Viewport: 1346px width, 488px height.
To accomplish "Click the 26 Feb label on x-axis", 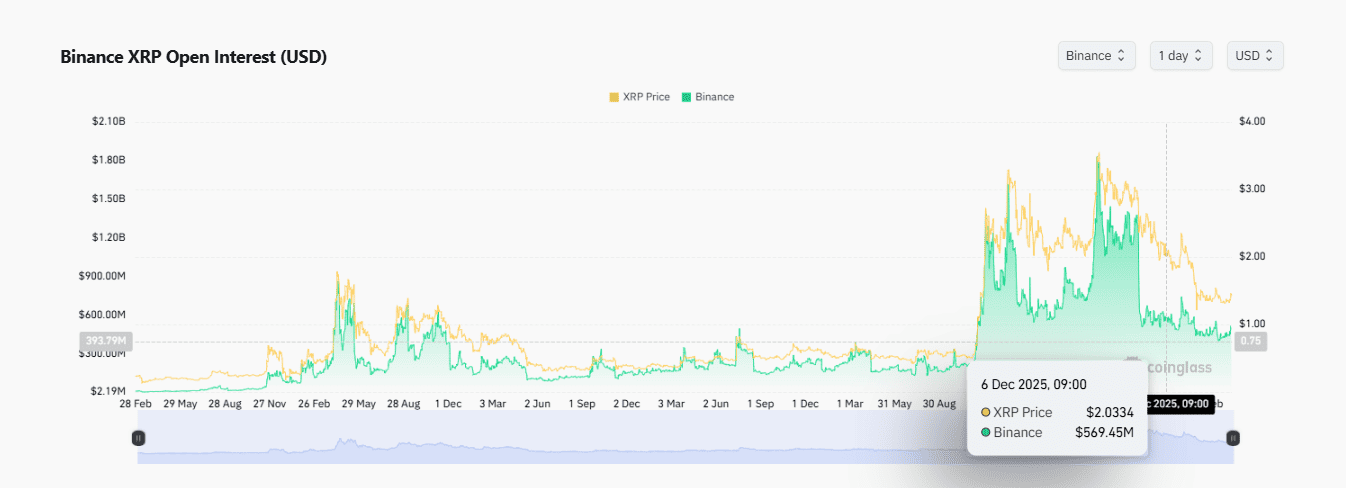I will pos(312,404).
